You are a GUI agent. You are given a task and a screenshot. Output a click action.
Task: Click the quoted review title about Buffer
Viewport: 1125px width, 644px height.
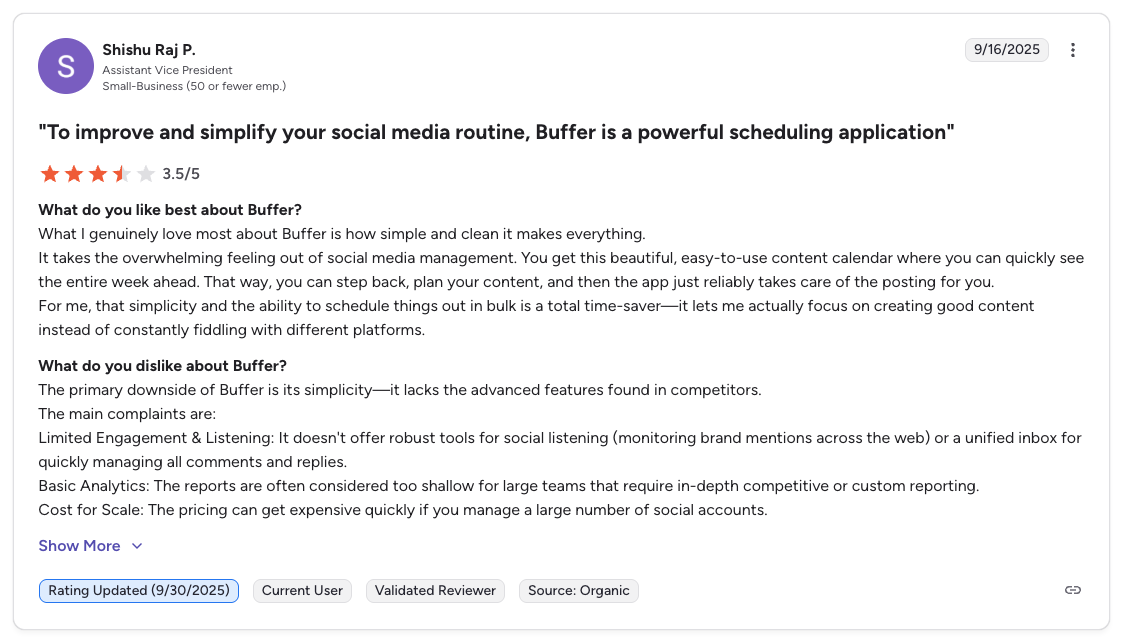[496, 131]
